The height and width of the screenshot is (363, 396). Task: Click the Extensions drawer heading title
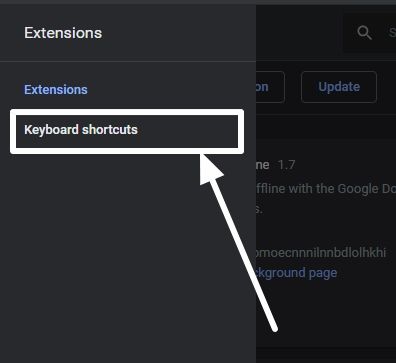63,33
